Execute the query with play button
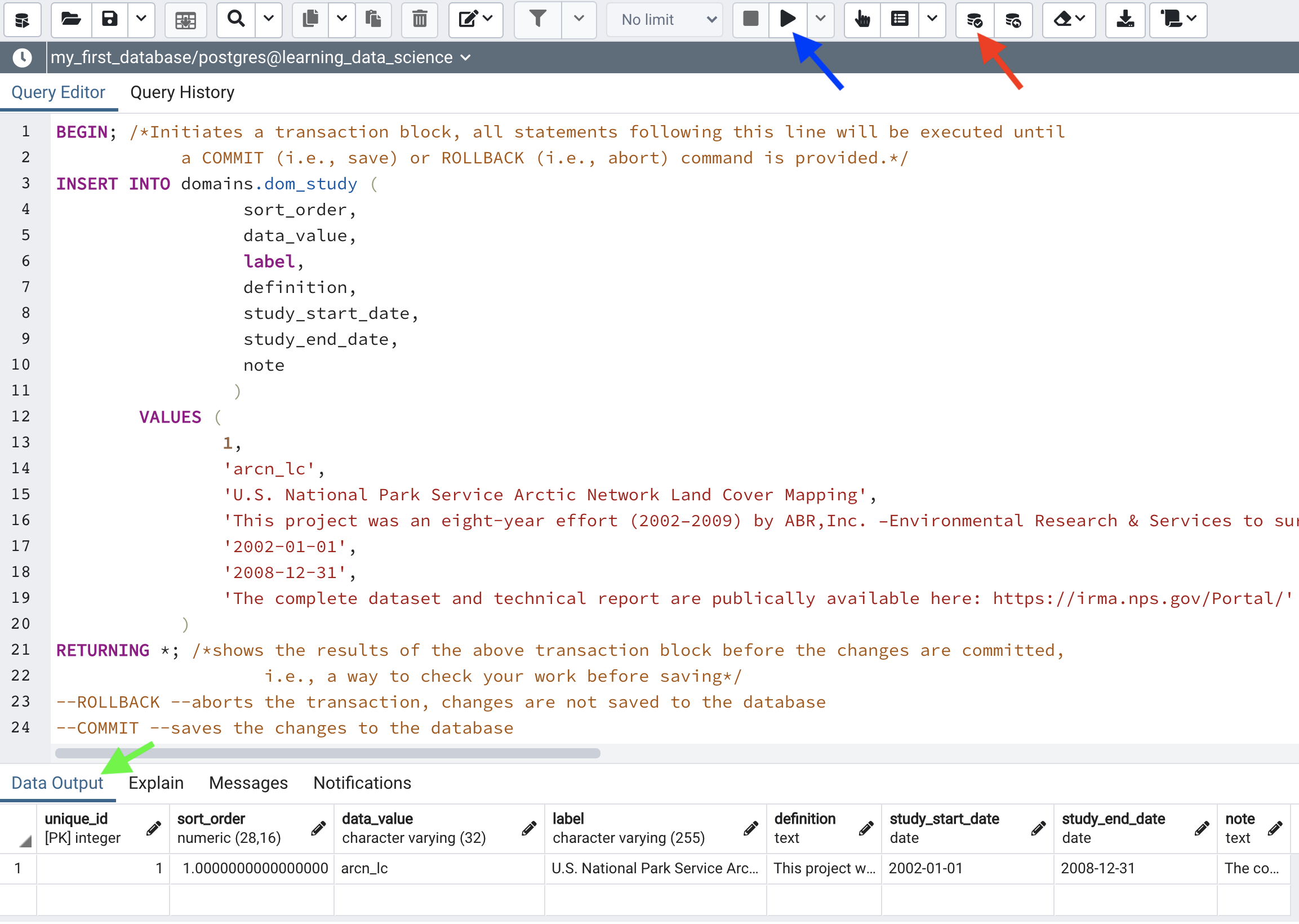Image resolution: width=1299 pixels, height=924 pixels. [788, 19]
